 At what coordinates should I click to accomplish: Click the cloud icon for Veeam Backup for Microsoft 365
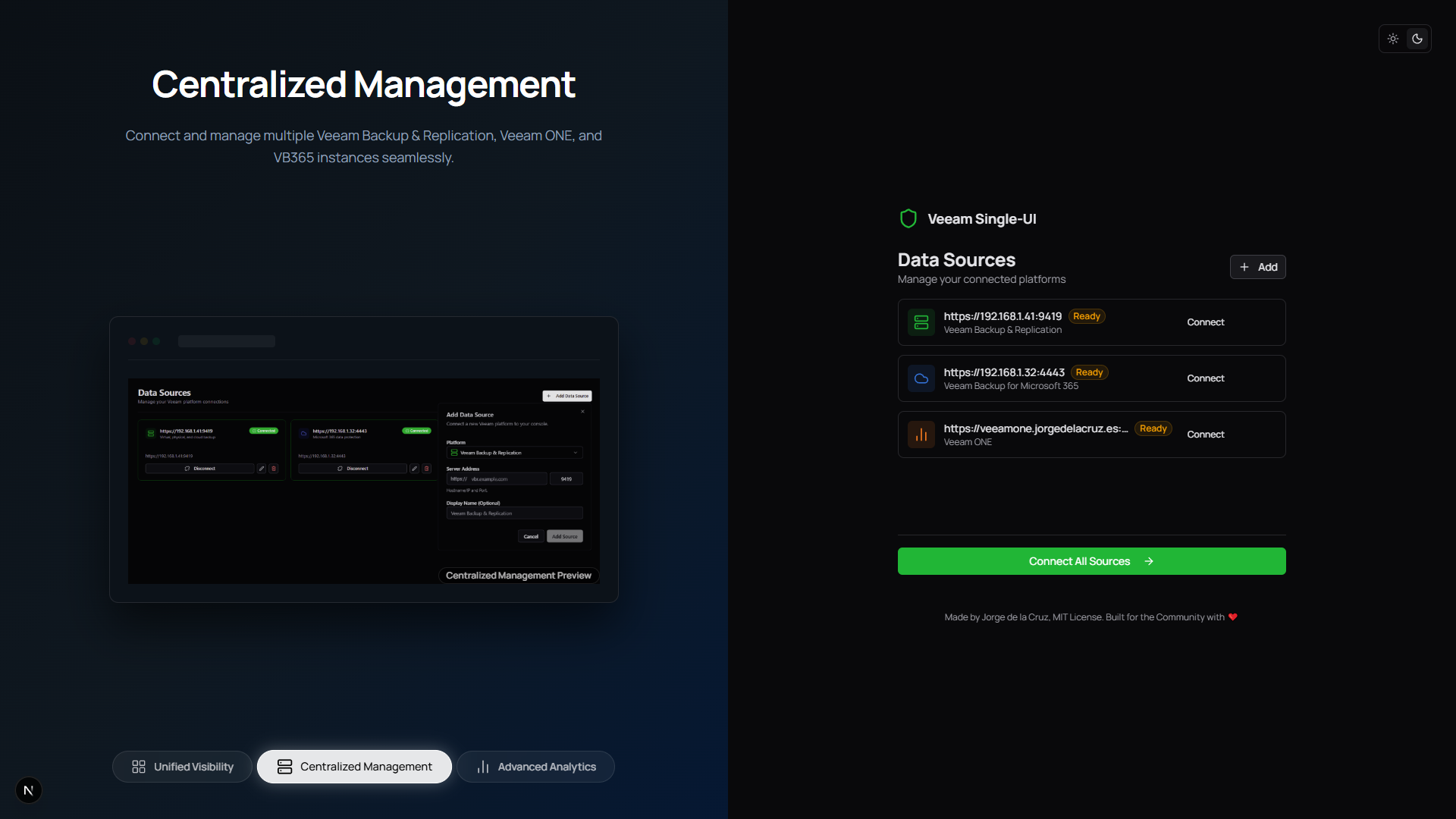921,378
